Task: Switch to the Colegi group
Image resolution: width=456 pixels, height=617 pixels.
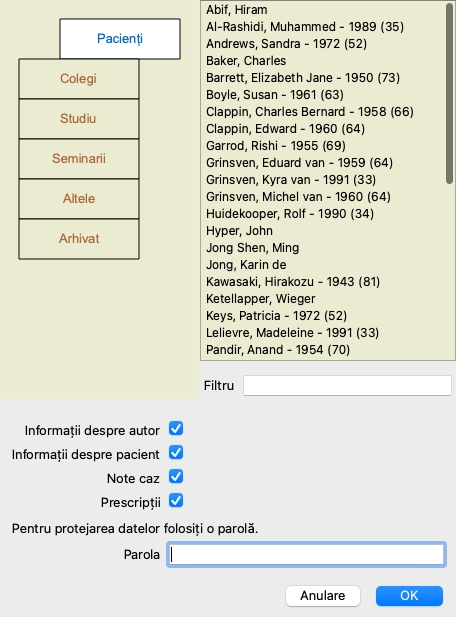Action: (79, 79)
